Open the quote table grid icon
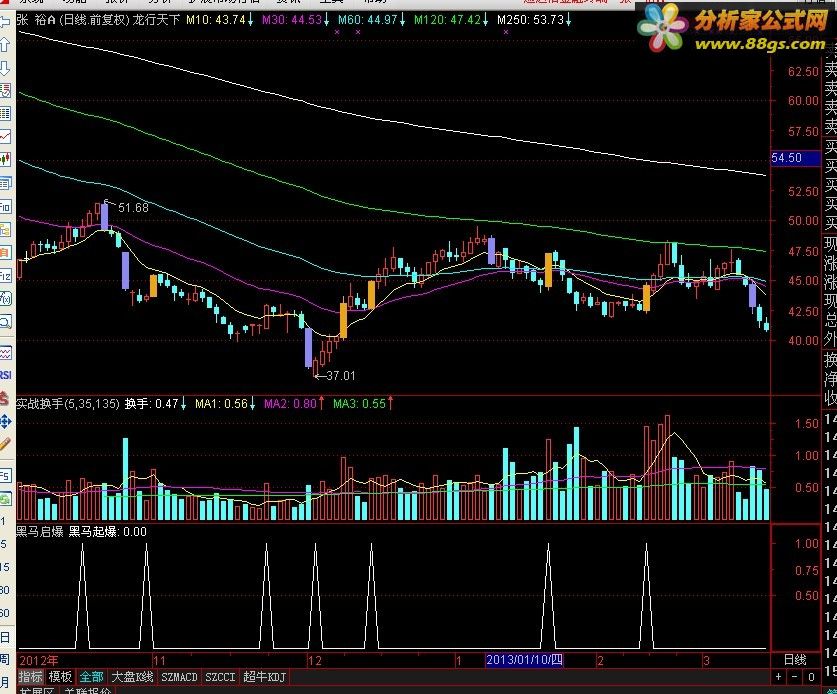 coord(5,113)
